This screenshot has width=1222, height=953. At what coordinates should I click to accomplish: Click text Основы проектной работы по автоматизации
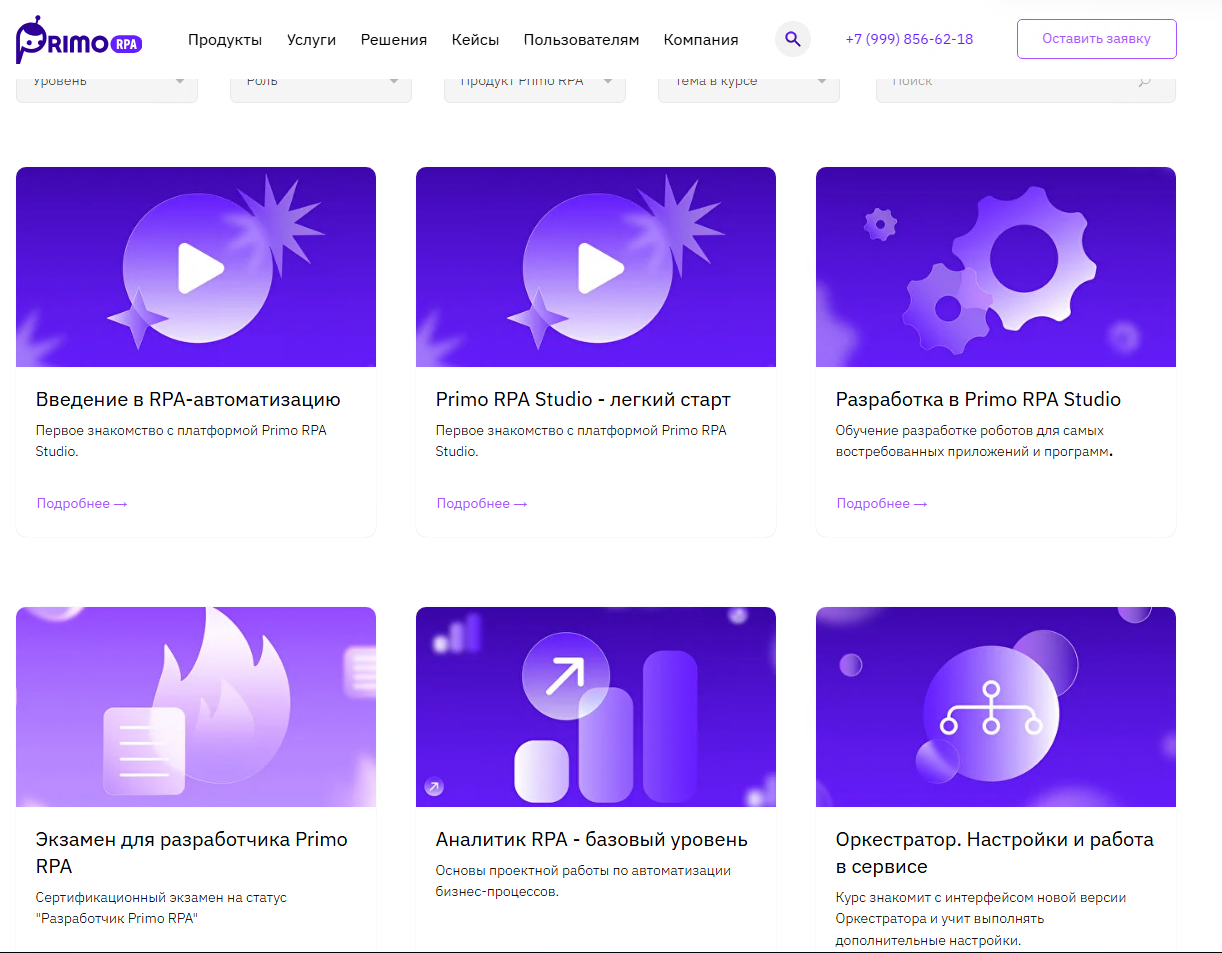[583, 870]
